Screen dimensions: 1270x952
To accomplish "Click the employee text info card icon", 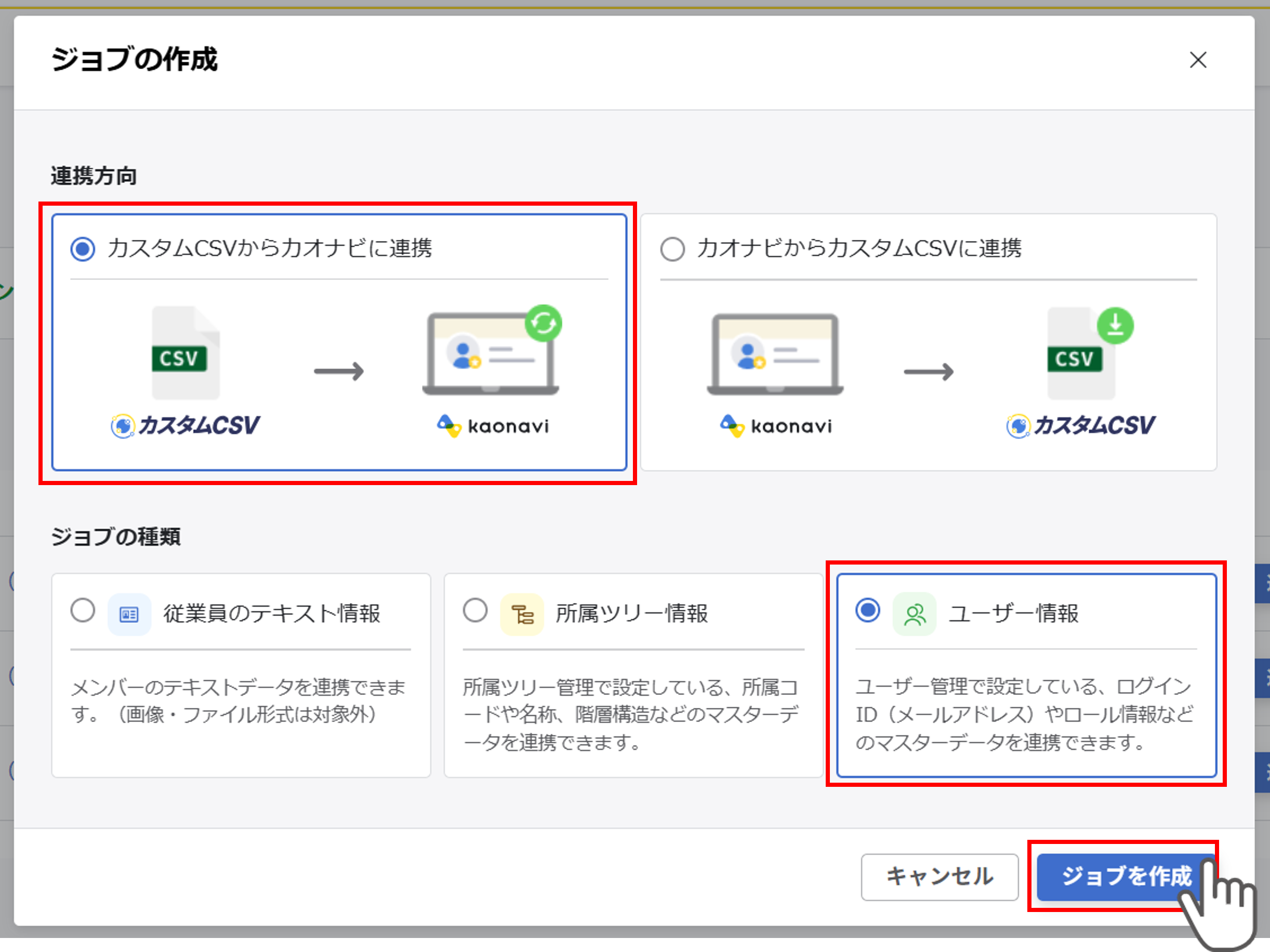I will (129, 614).
